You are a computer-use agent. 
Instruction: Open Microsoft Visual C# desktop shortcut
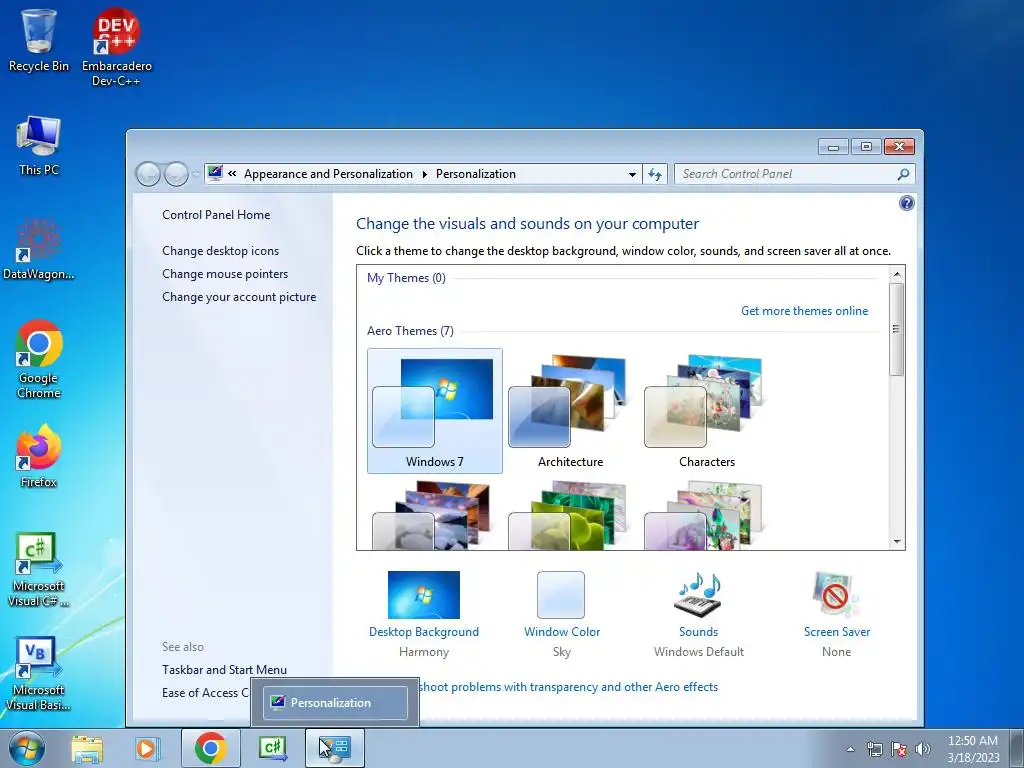(x=39, y=569)
